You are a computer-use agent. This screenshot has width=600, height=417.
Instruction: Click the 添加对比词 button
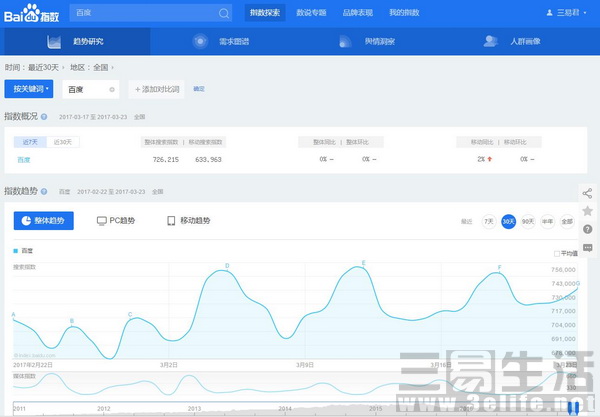click(157, 89)
